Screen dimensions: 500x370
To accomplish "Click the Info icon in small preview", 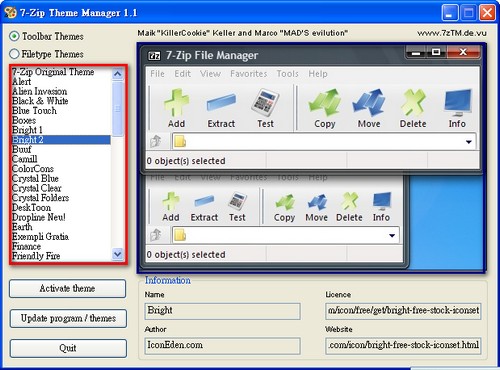I will (382, 201).
